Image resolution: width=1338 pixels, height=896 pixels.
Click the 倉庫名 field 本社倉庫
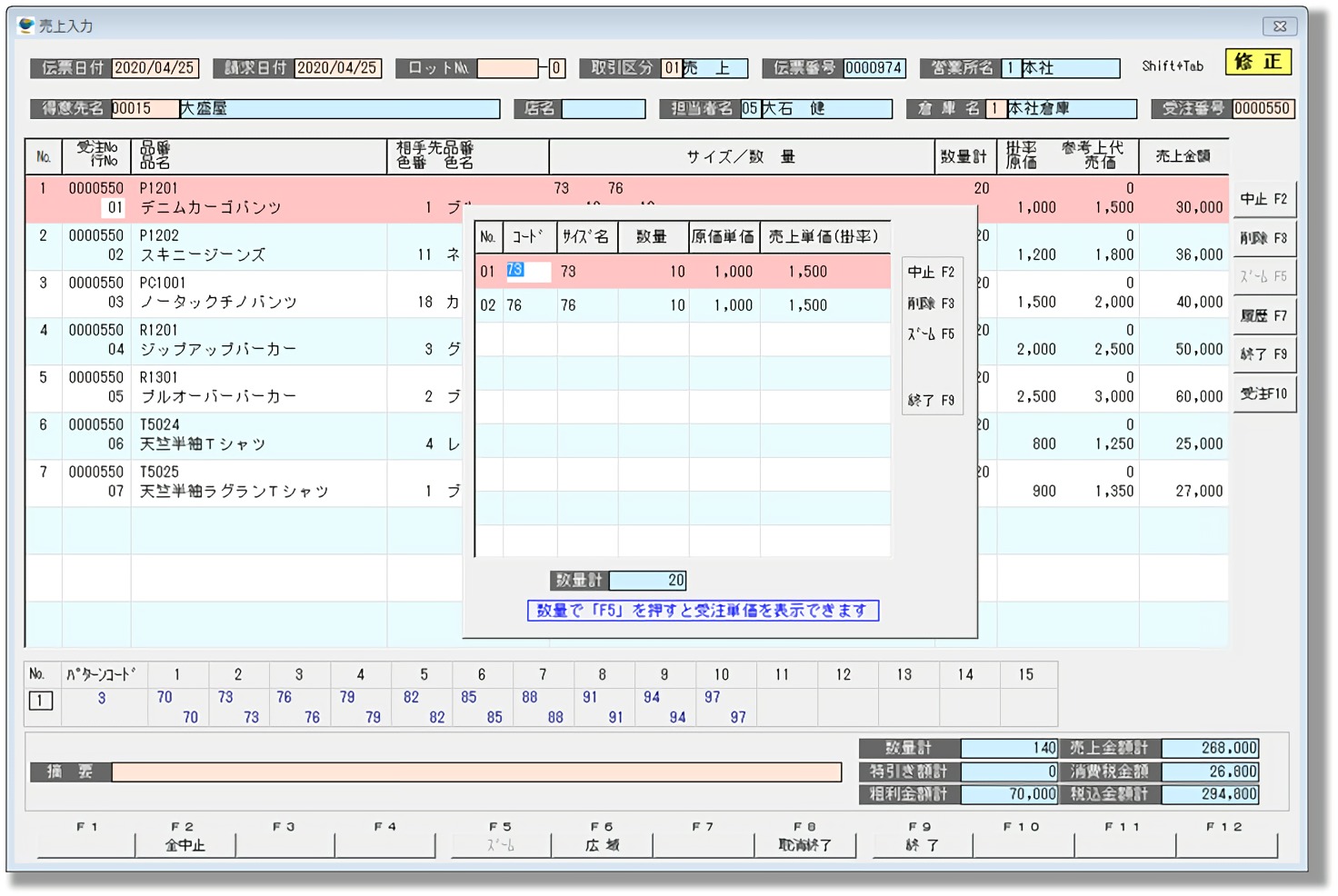[1071, 109]
